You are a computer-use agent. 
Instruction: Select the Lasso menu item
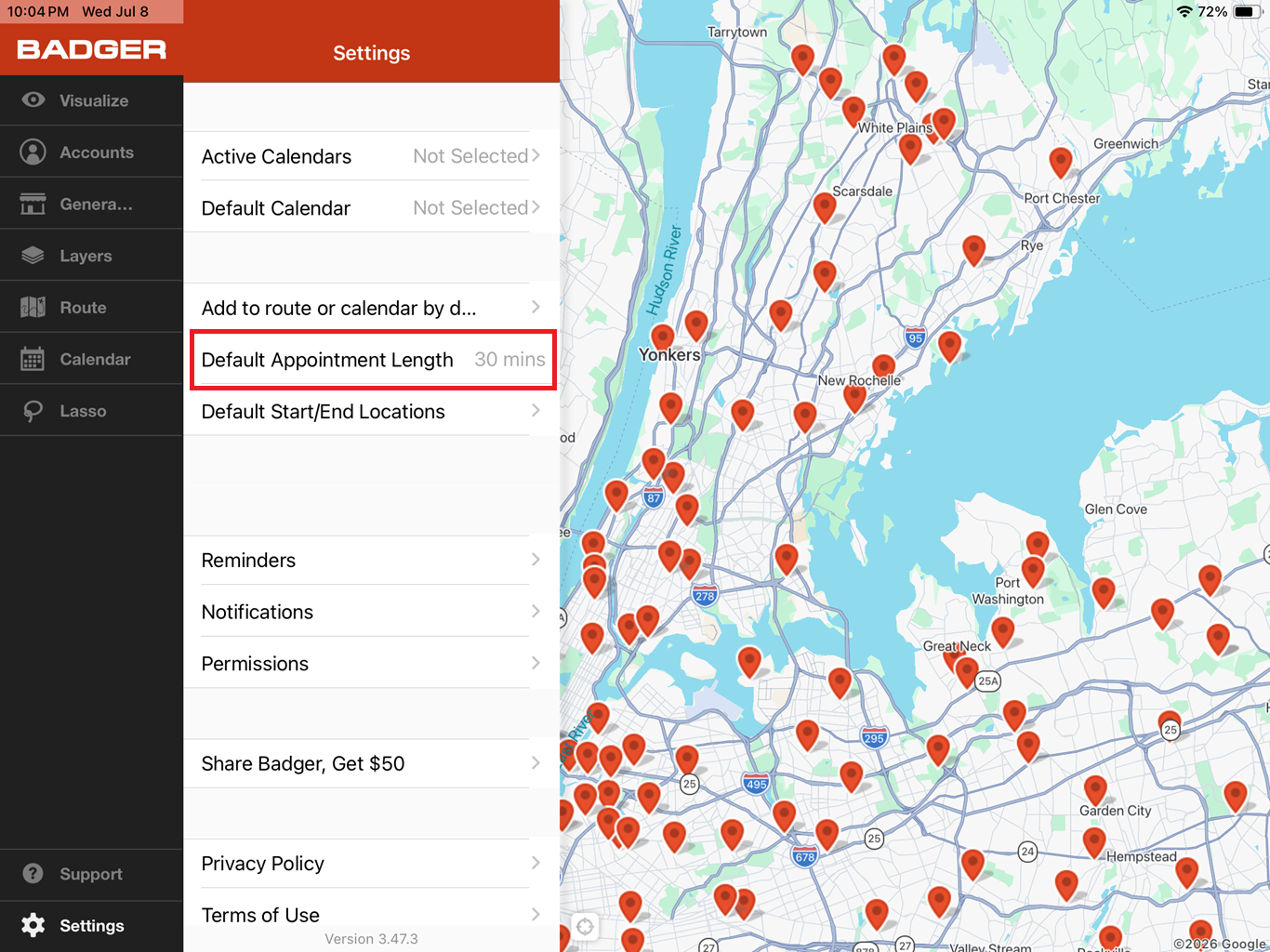tap(92, 411)
